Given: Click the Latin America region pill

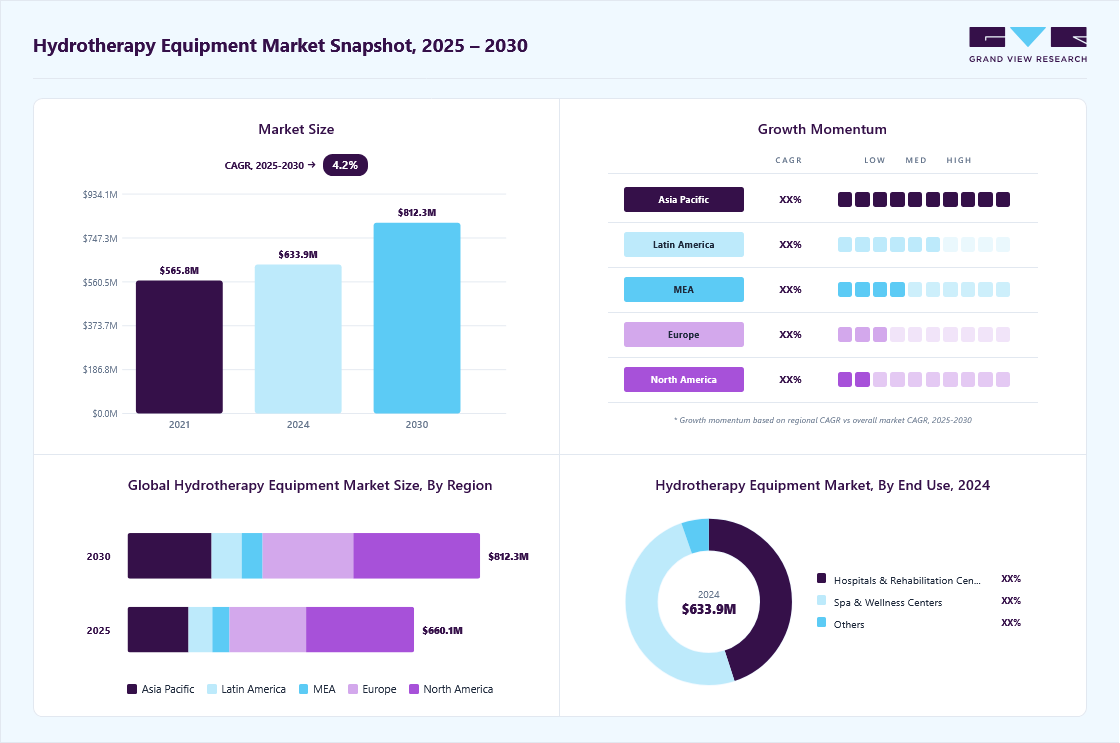Looking at the screenshot, I should (684, 244).
